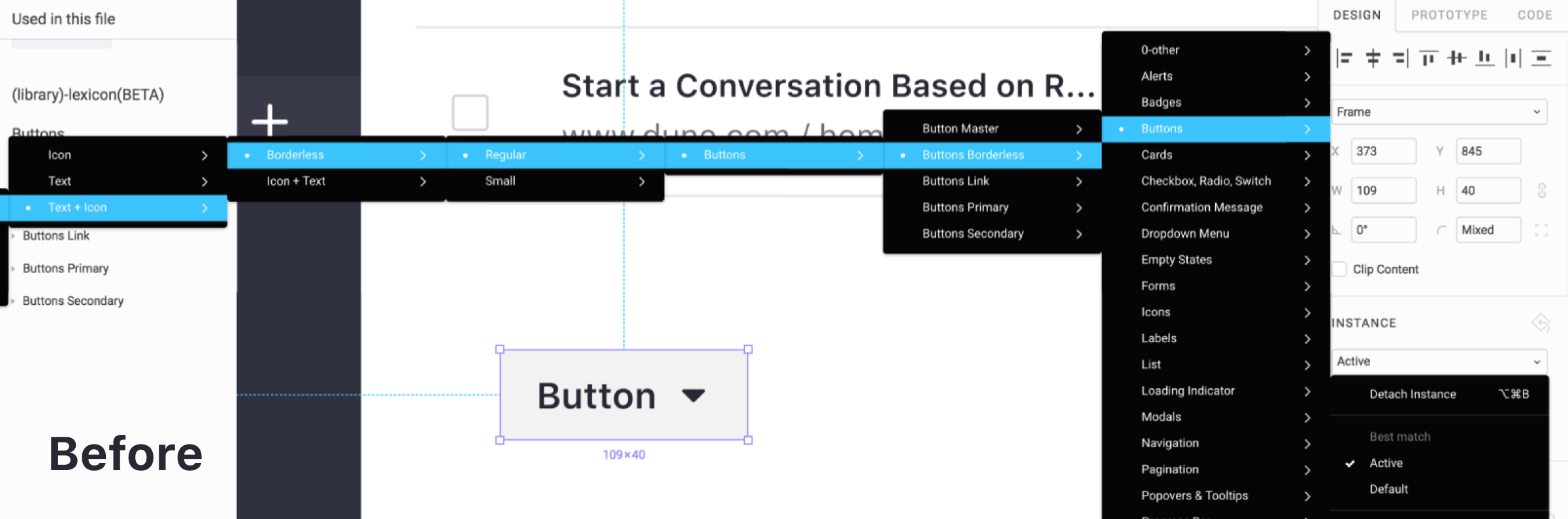Open the Active instance dropdown
The height and width of the screenshot is (519, 1568).
coord(1439,361)
